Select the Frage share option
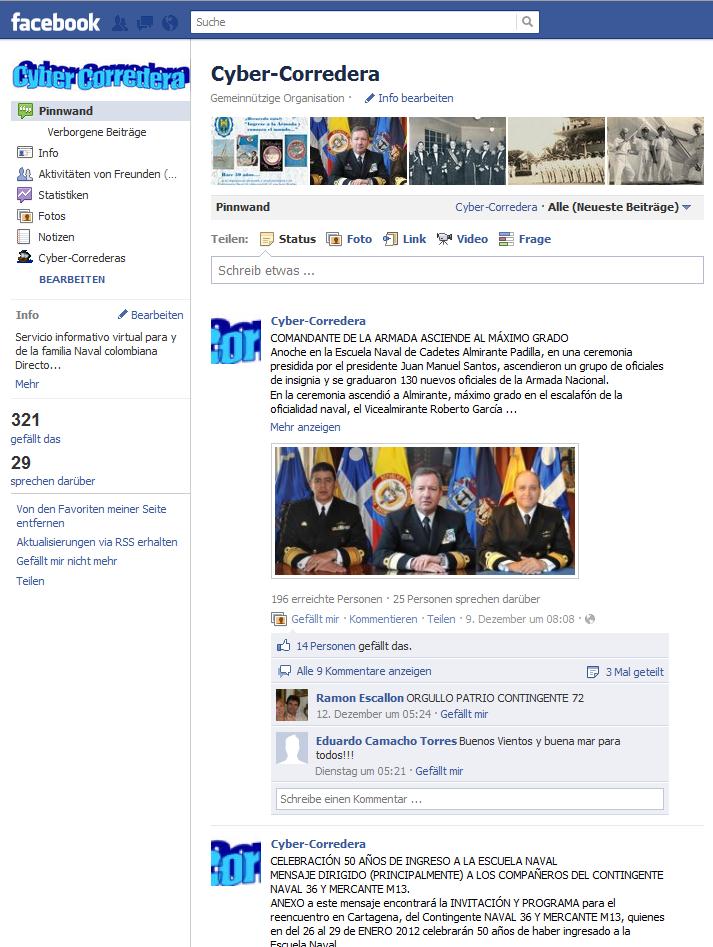This screenshot has width=713, height=947. click(x=525, y=239)
